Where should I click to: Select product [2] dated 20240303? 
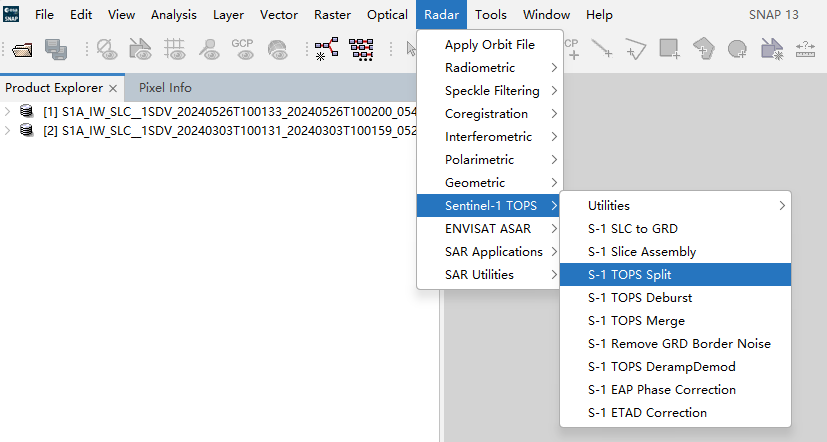coord(230,131)
